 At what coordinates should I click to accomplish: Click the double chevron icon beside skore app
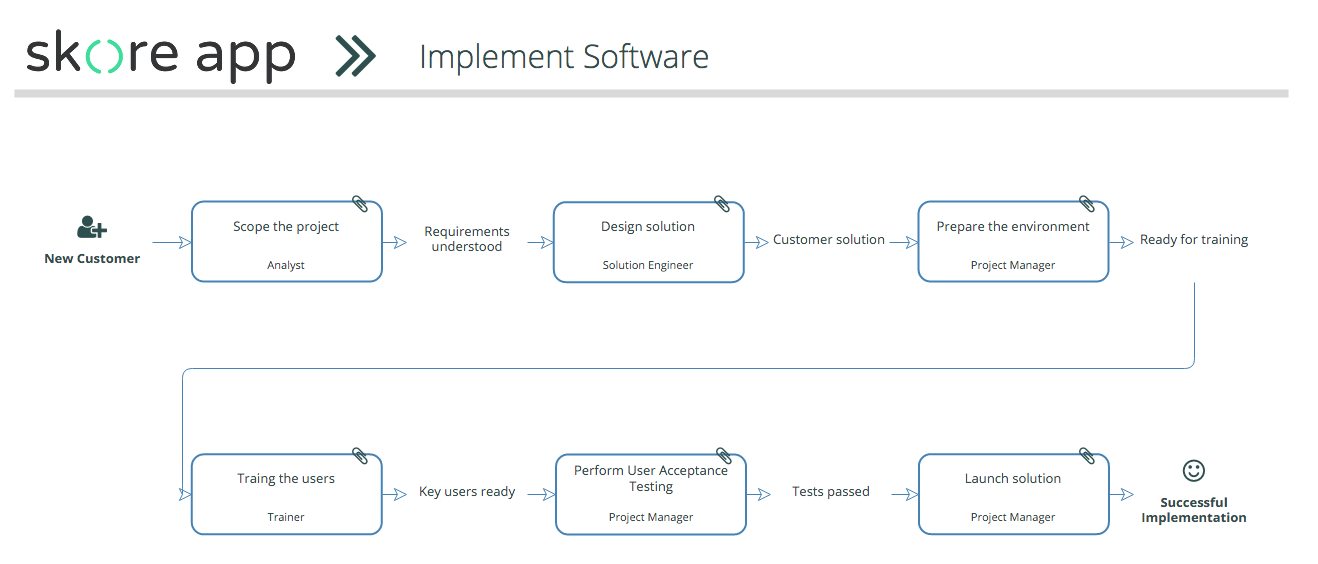tap(355, 56)
